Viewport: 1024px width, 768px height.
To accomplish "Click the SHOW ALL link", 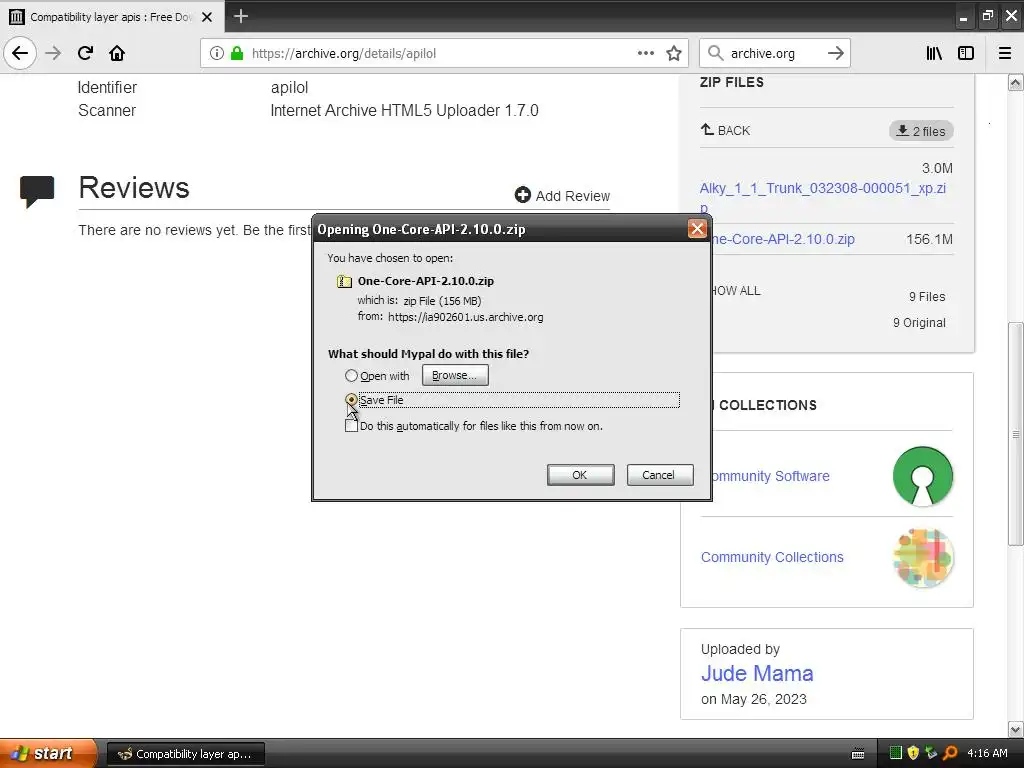I will pos(736,291).
